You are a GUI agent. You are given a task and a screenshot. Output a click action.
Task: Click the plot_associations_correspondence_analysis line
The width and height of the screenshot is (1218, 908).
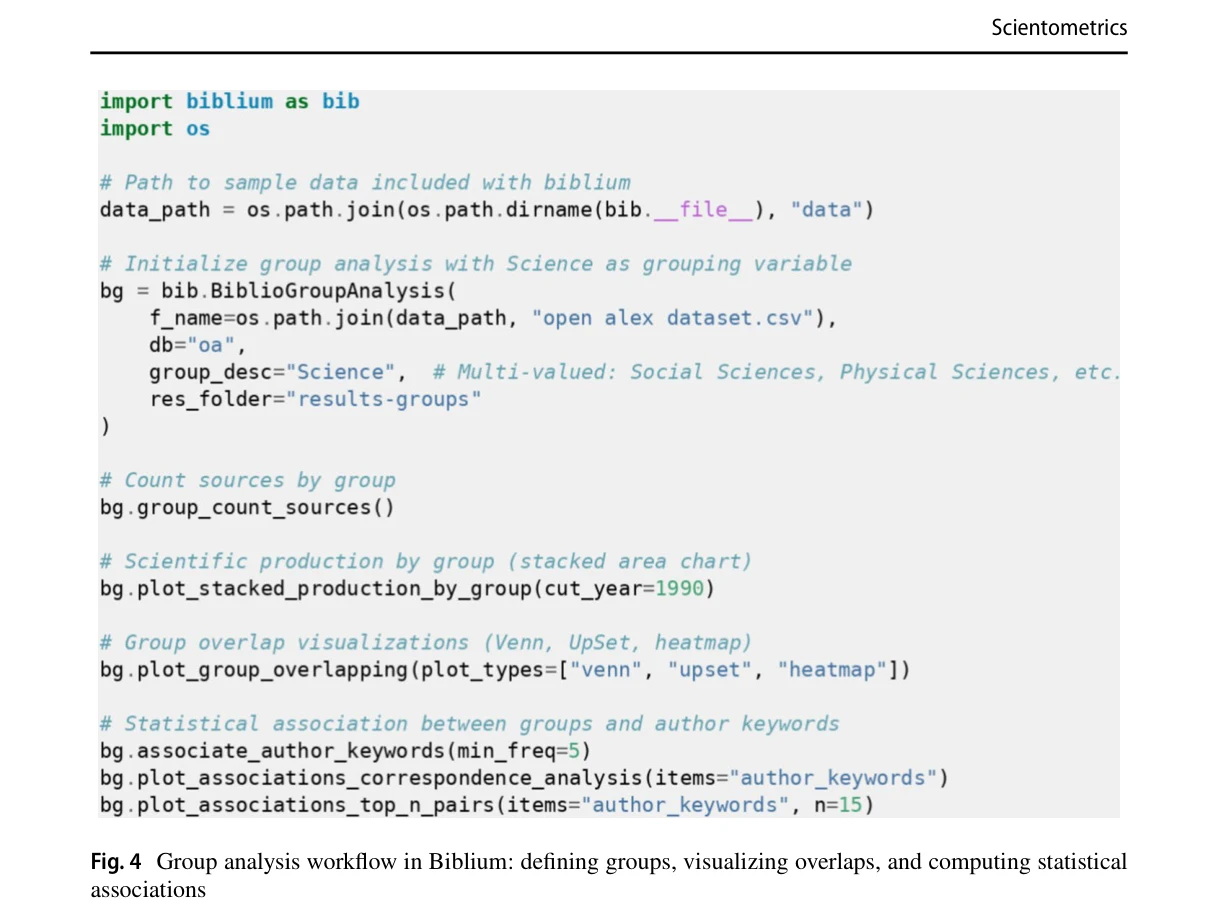click(524, 777)
